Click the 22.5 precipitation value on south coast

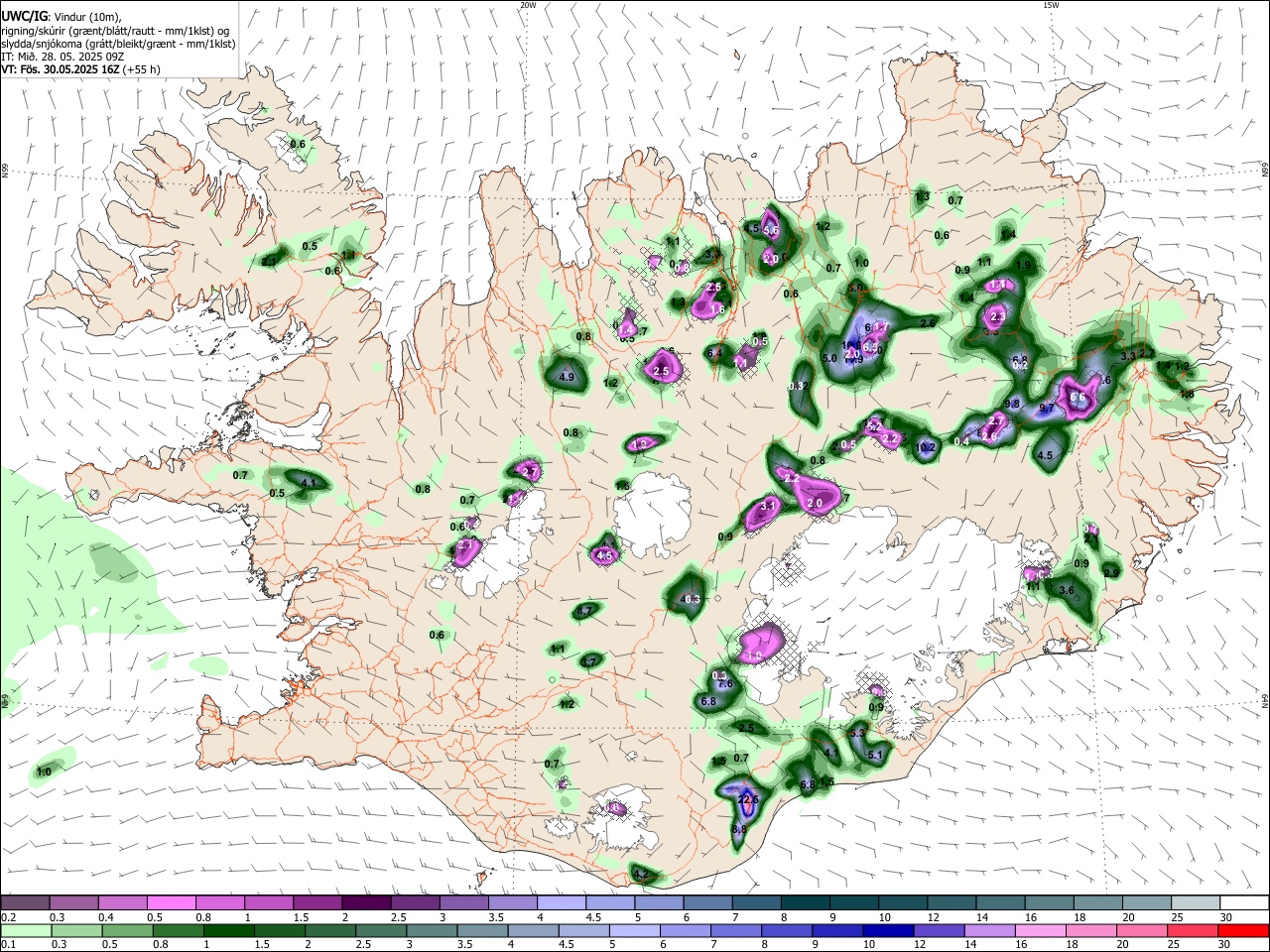(x=748, y=799)
